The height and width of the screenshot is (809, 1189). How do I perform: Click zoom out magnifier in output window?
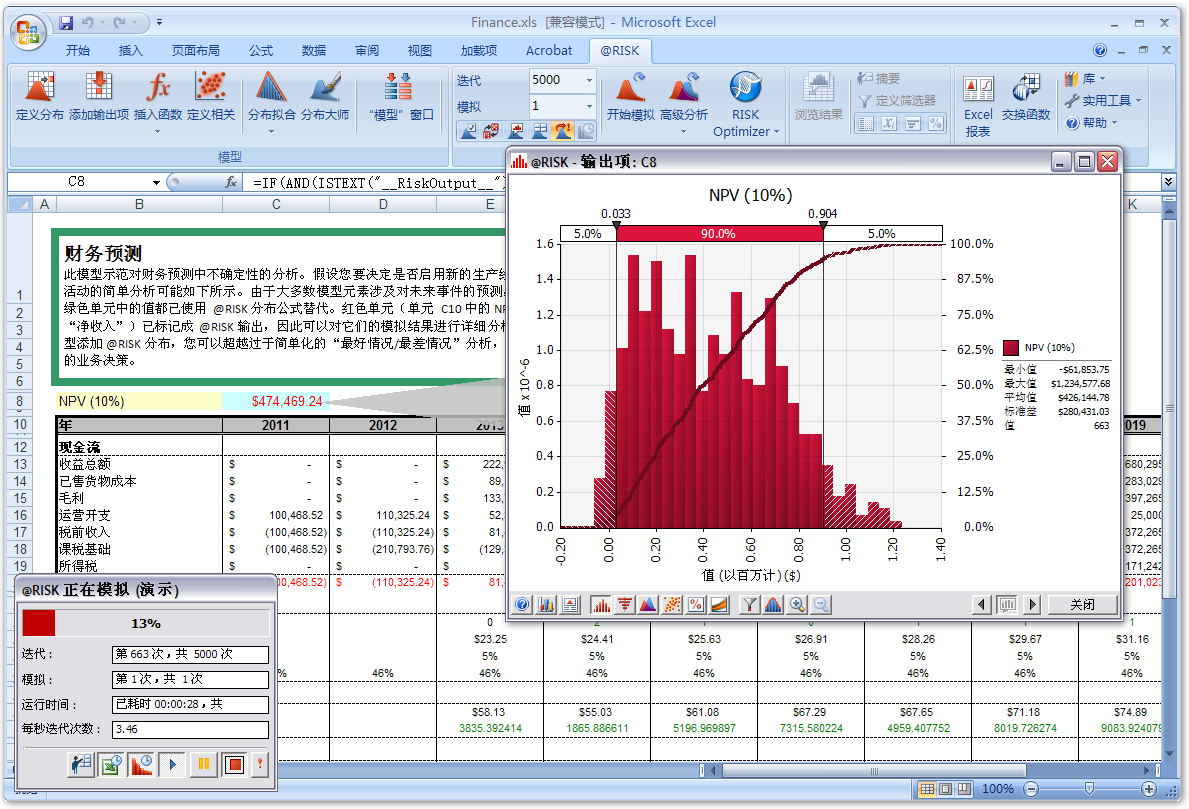click(820, 604)
